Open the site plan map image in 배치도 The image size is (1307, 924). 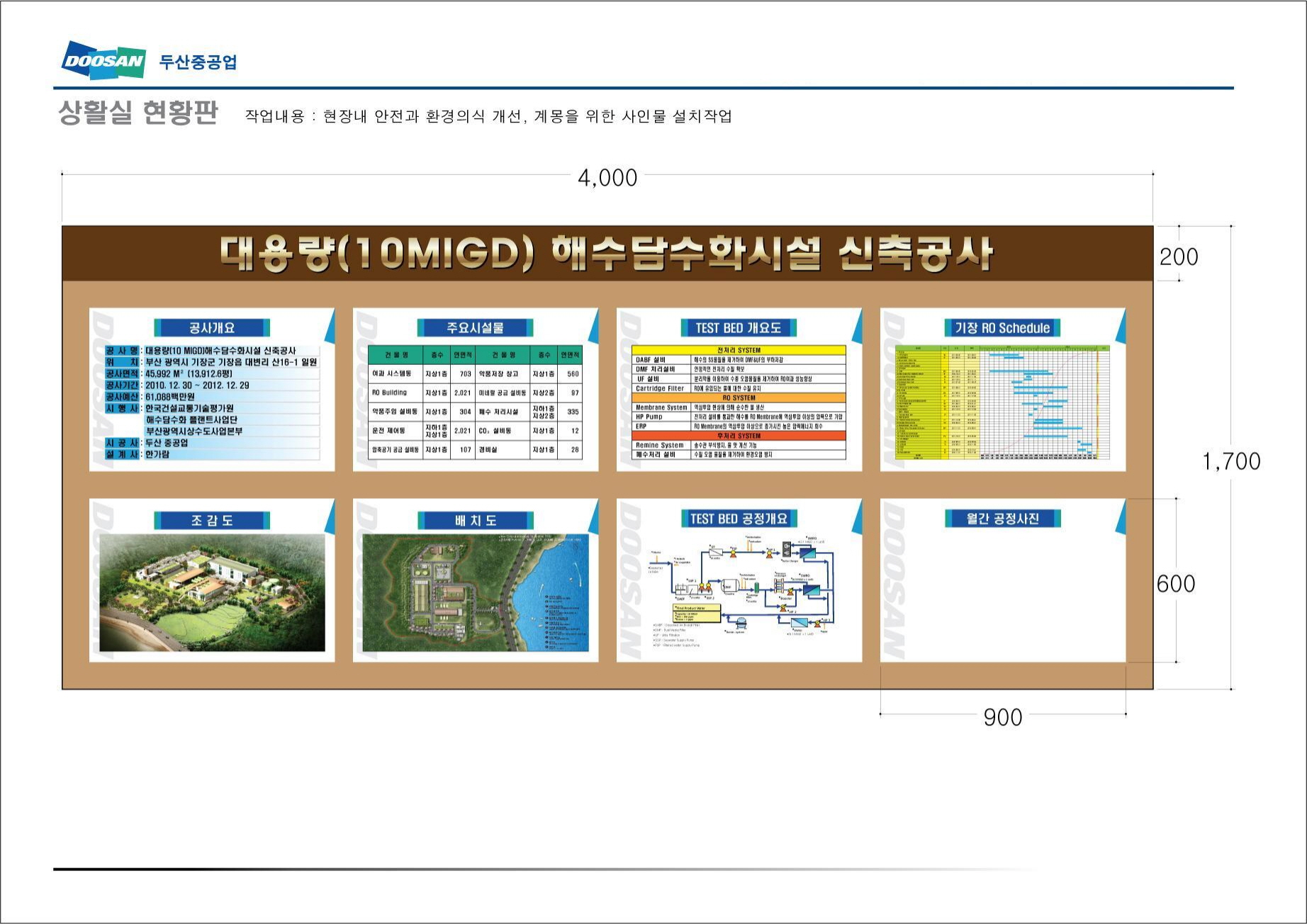[x=475, y=592]
